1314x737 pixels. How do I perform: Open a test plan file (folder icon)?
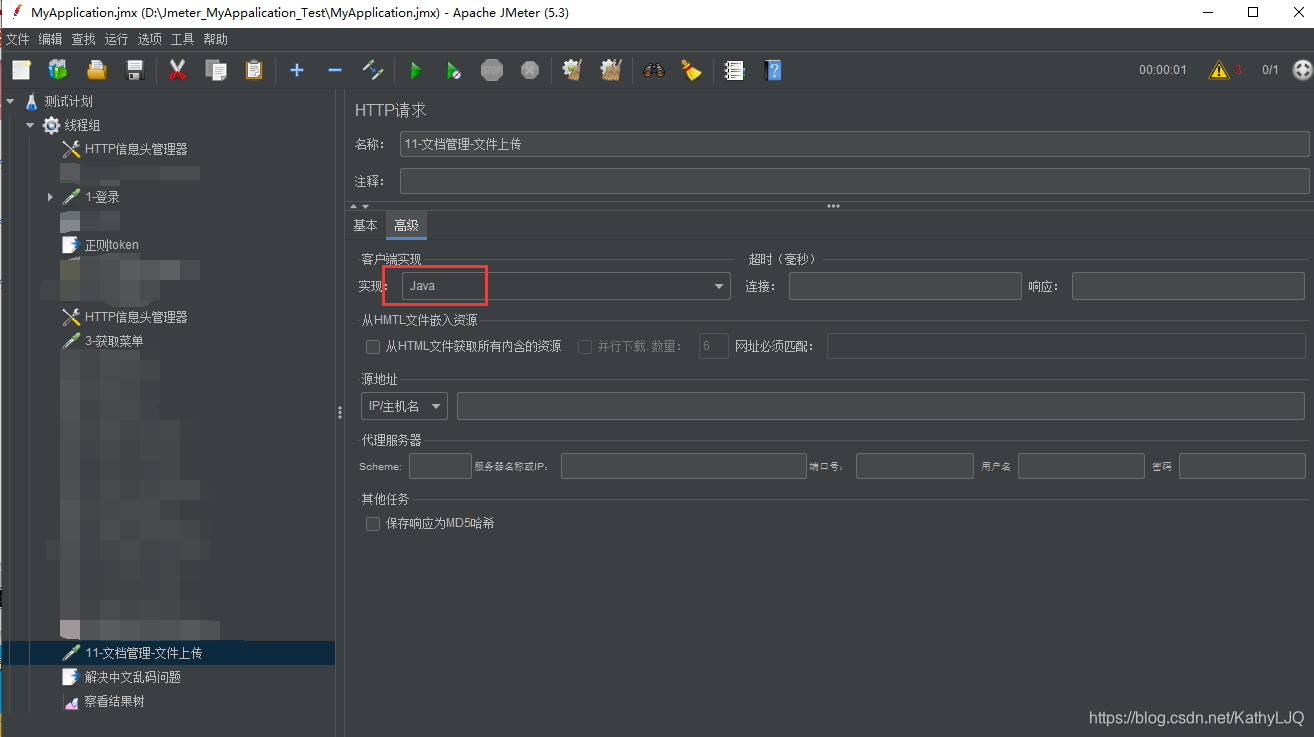pos(96,70)
